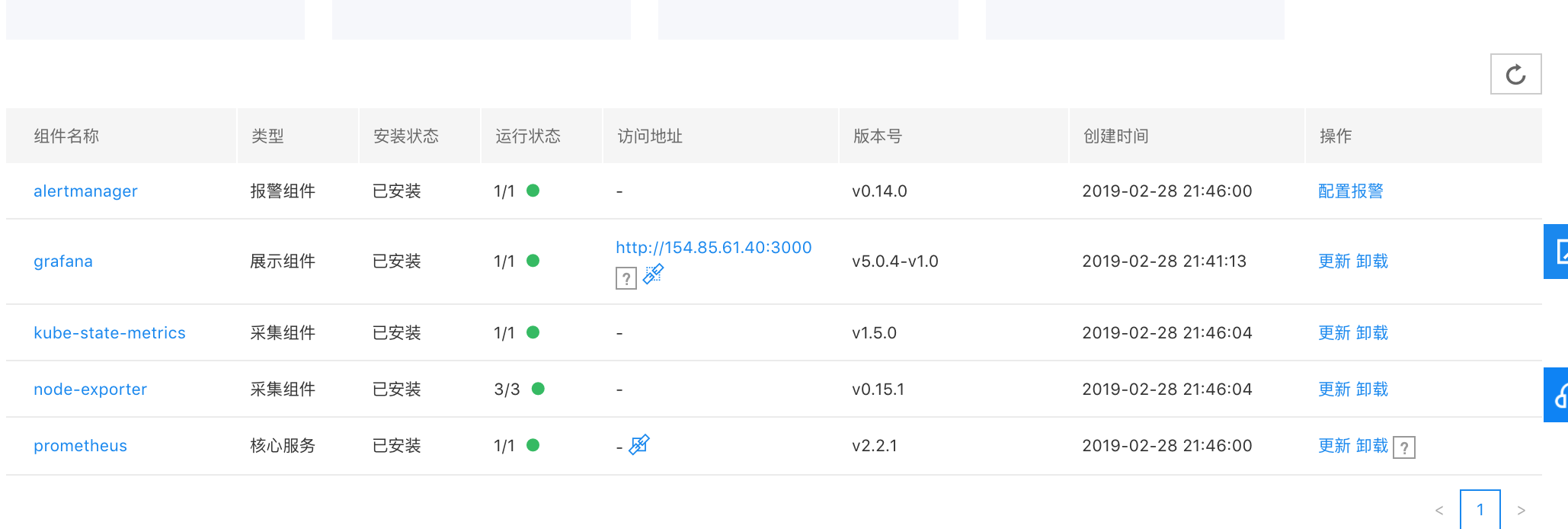The width and height of the screenshot is (1568, 529).
Task: Click version v5.0.4-v1.0 cell
Action: (895, 261)
